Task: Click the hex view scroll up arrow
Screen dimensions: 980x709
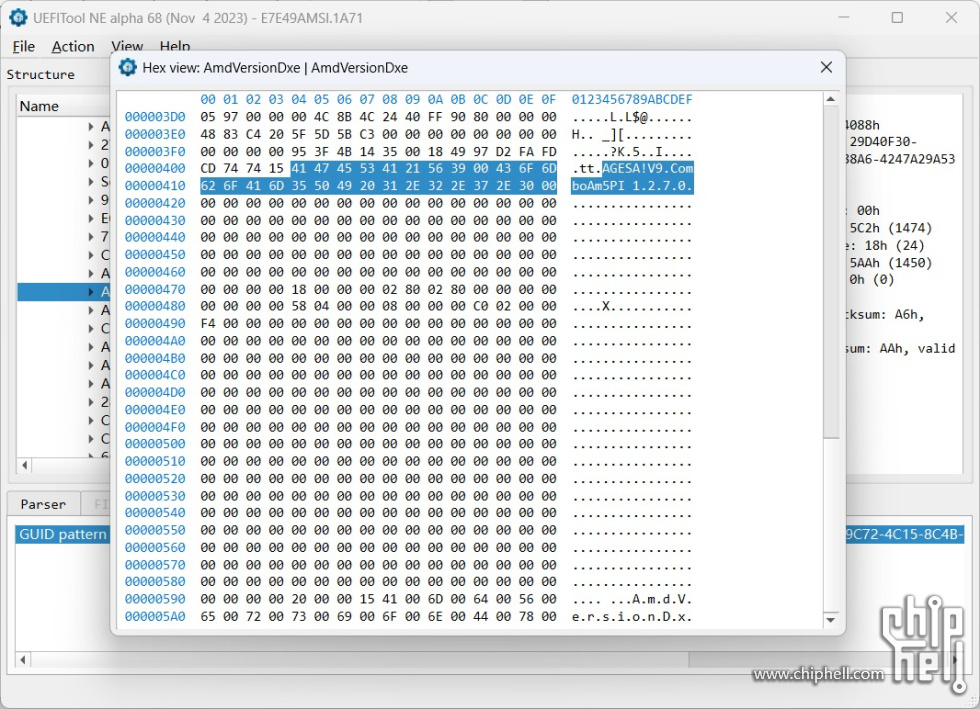Action: [x=830, y=100]
